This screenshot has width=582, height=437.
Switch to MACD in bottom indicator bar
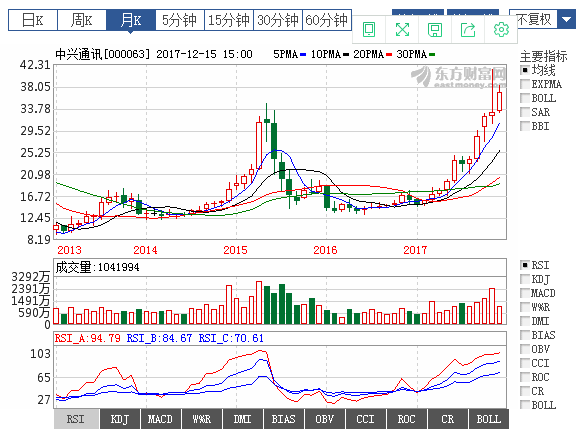pyautogui.click(x=161, y=419)
